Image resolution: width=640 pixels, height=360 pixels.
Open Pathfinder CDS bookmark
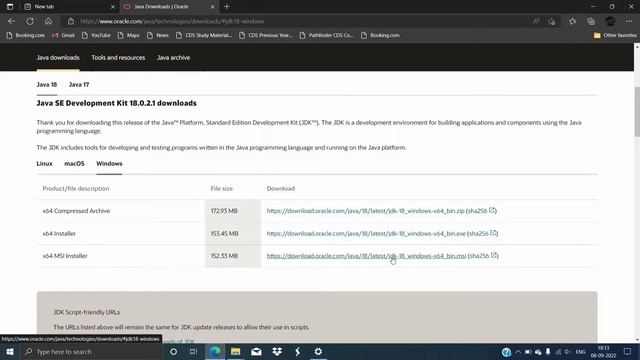(327, 36)
